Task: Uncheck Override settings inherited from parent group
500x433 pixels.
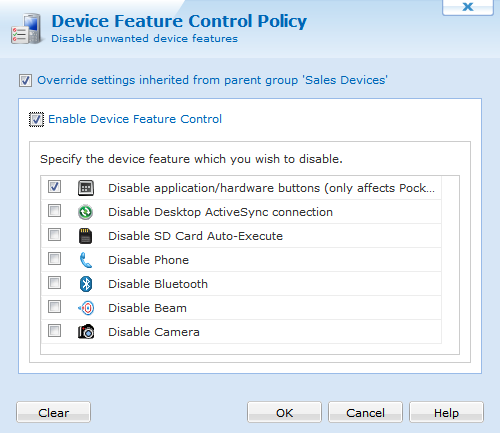Action: click(25, 81)
